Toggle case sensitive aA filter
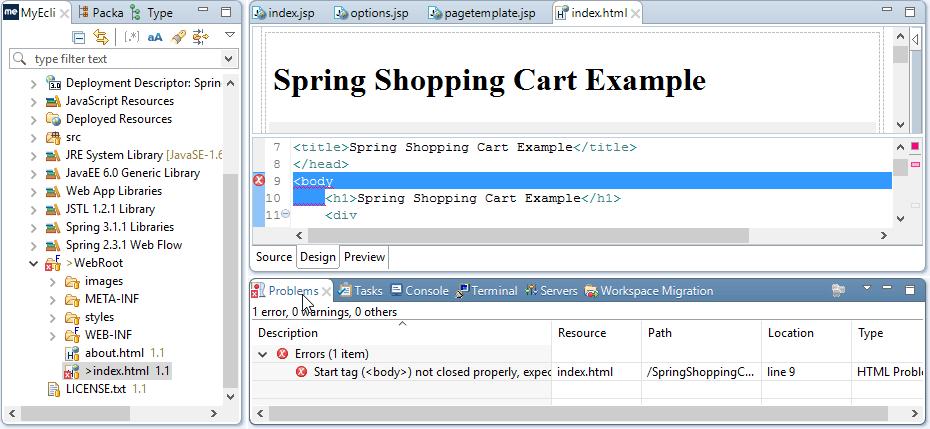 coord(155,37)
